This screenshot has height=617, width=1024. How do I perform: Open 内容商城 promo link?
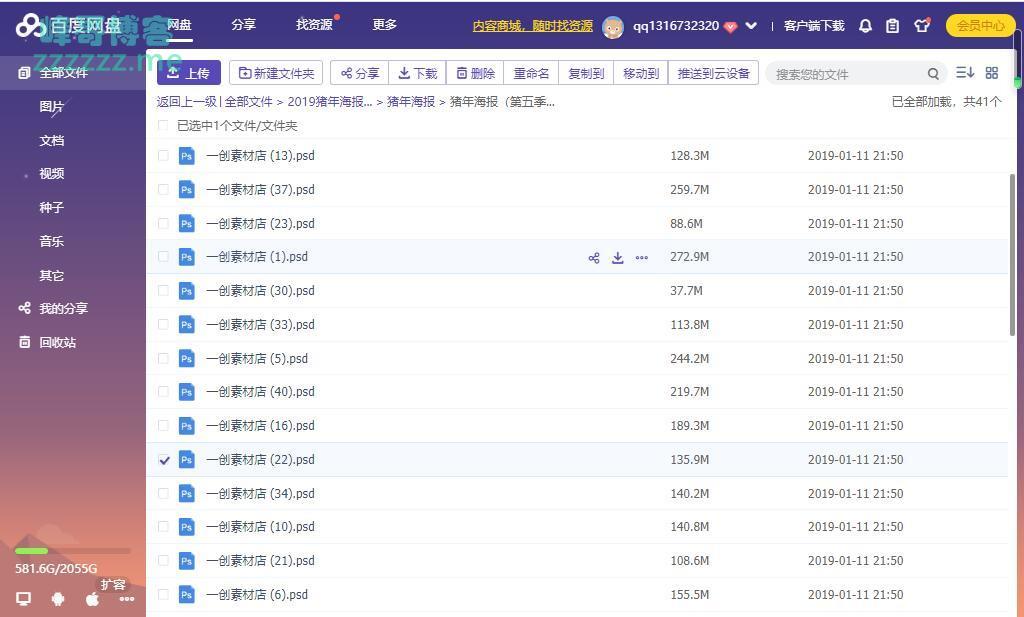pos(532,26)
